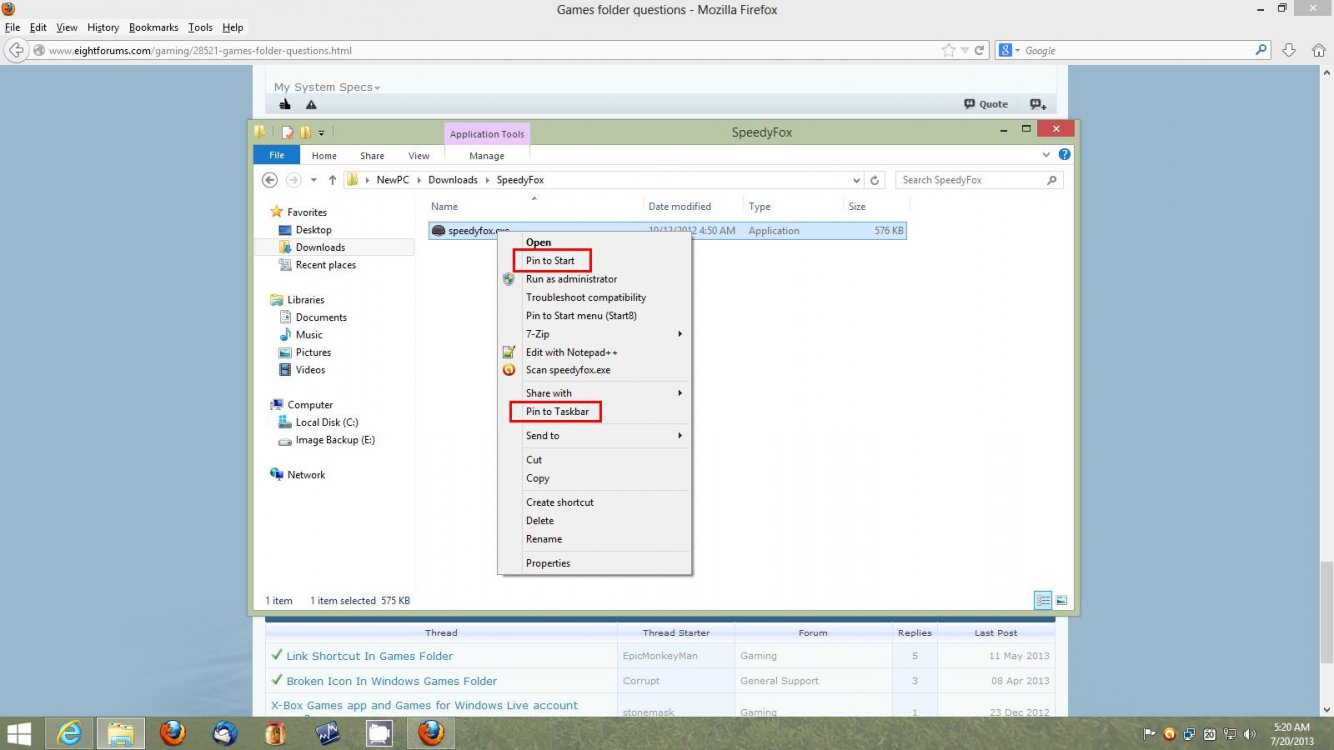Click the Firefox back arrow button
Image resolution: width=1334 pixels, height=750 pixels.
point(16,50)
